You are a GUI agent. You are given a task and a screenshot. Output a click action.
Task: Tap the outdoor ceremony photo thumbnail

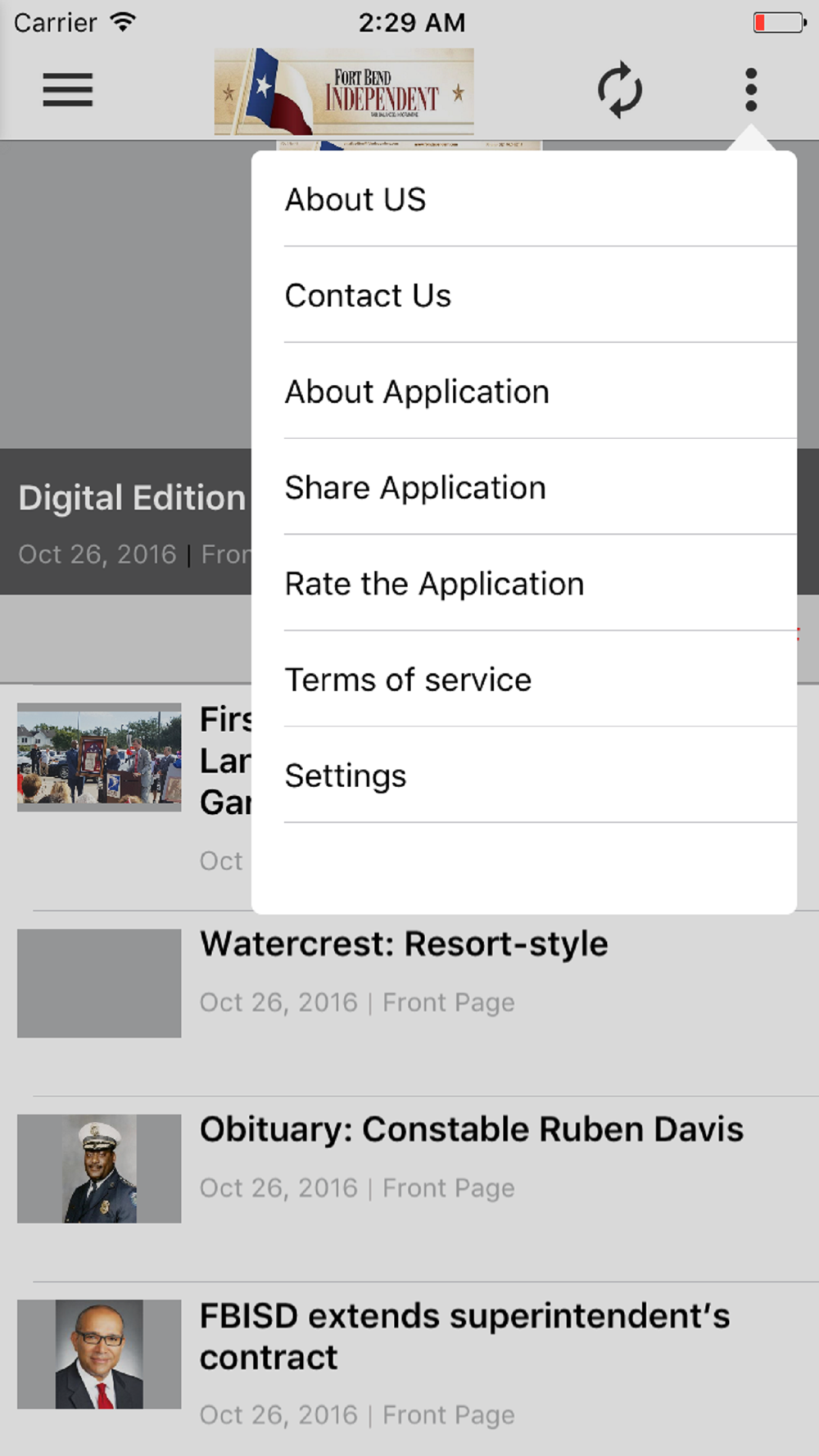click(x=99, y=757)
